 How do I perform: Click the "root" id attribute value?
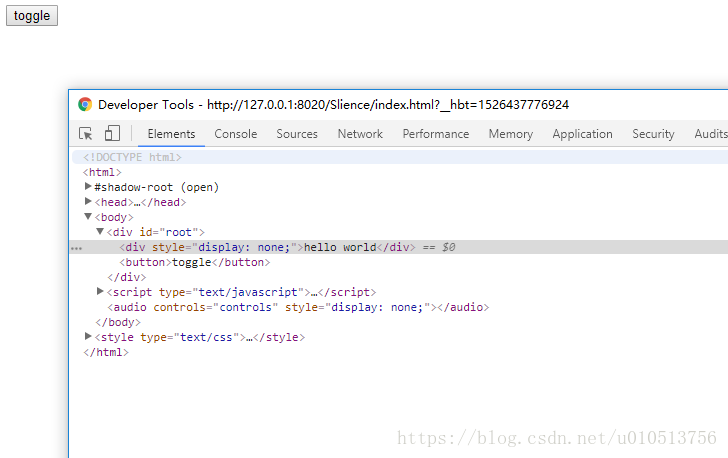[x=179, y=232]
